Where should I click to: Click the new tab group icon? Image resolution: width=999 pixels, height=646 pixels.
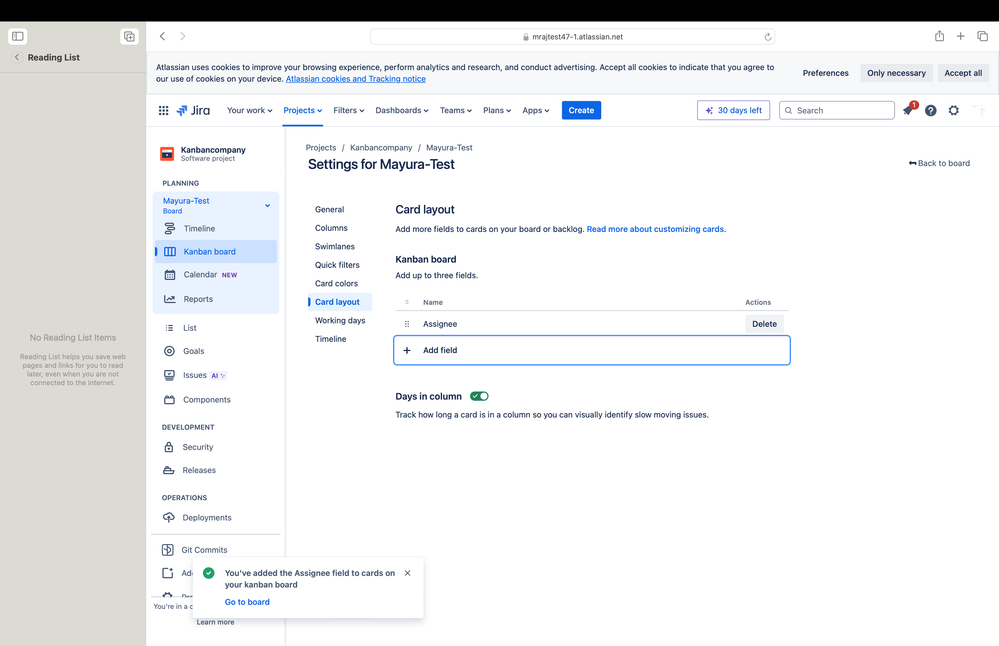(x=129, y=36)
